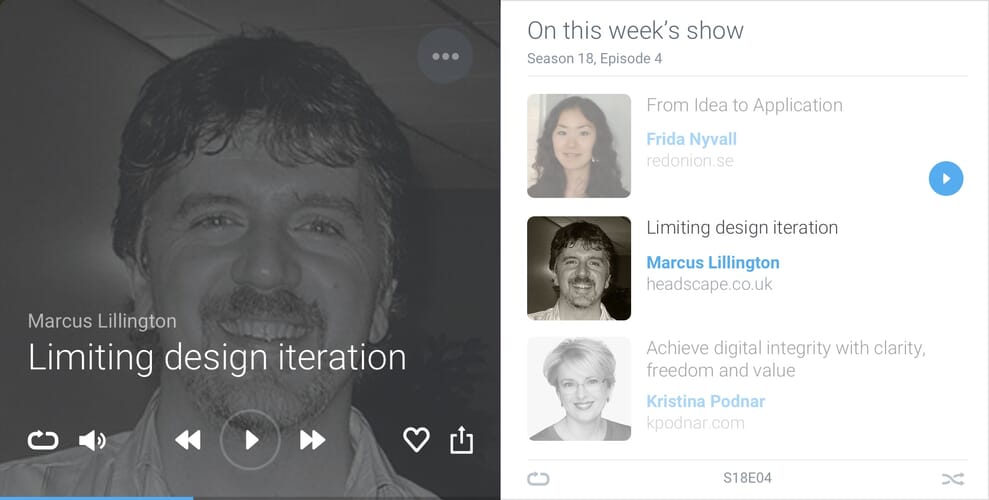The image size is (989, 500).
Task: Toggle repeat in the player controls
Action: coord(43,439)
